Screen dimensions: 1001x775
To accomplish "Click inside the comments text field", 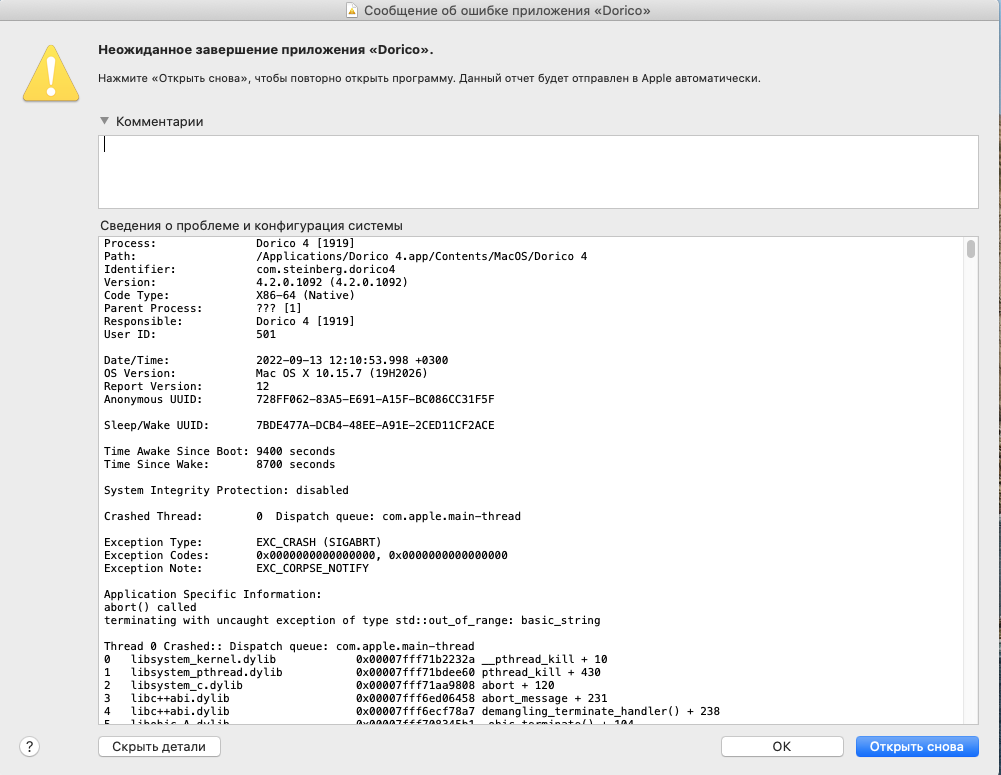I will tap(538, 172).
